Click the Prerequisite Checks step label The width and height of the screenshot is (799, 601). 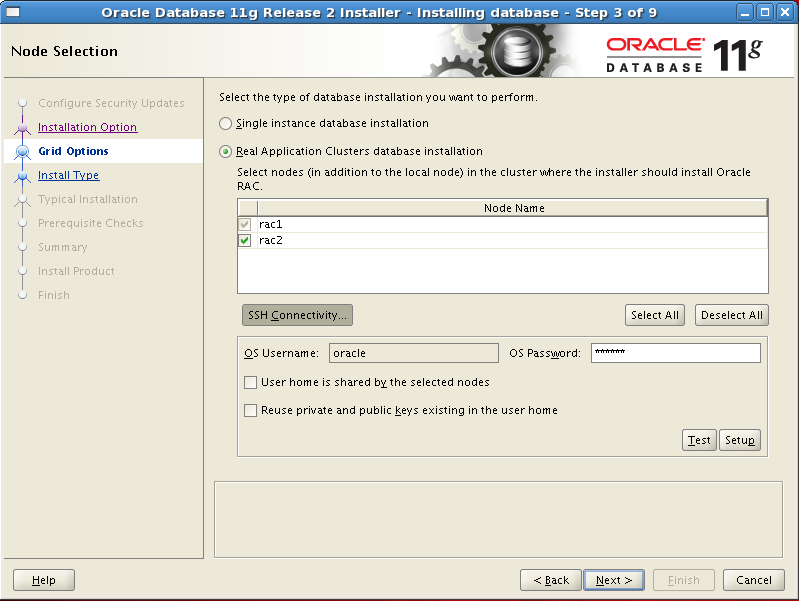click(x=91, y=223)
